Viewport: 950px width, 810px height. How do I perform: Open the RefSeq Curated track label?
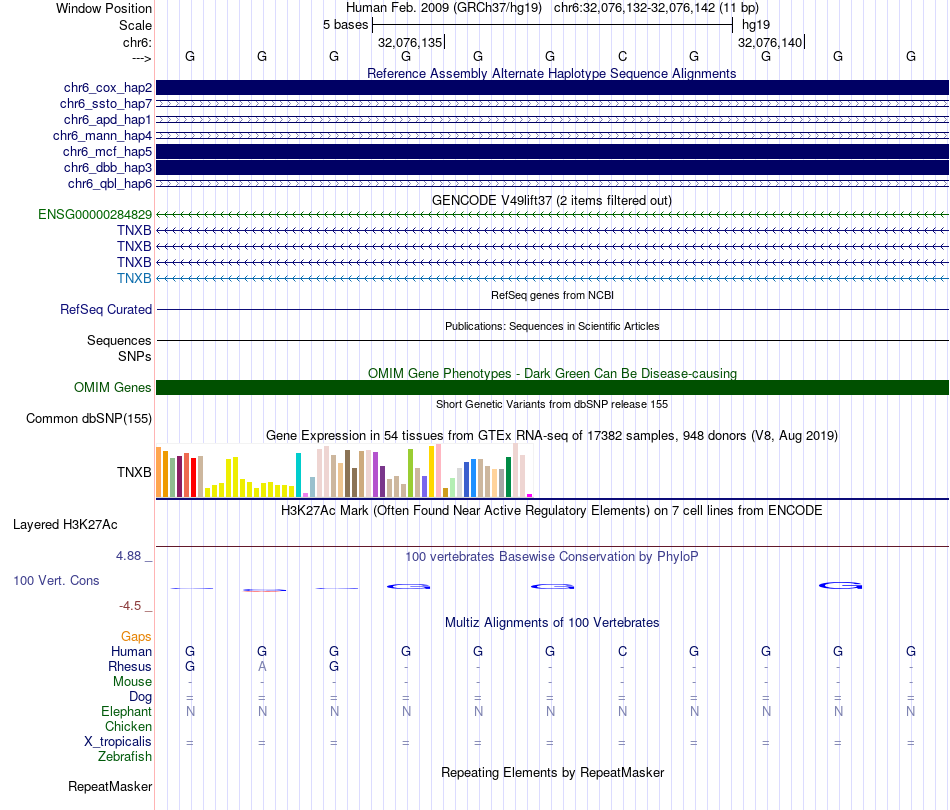pos(106,310)
